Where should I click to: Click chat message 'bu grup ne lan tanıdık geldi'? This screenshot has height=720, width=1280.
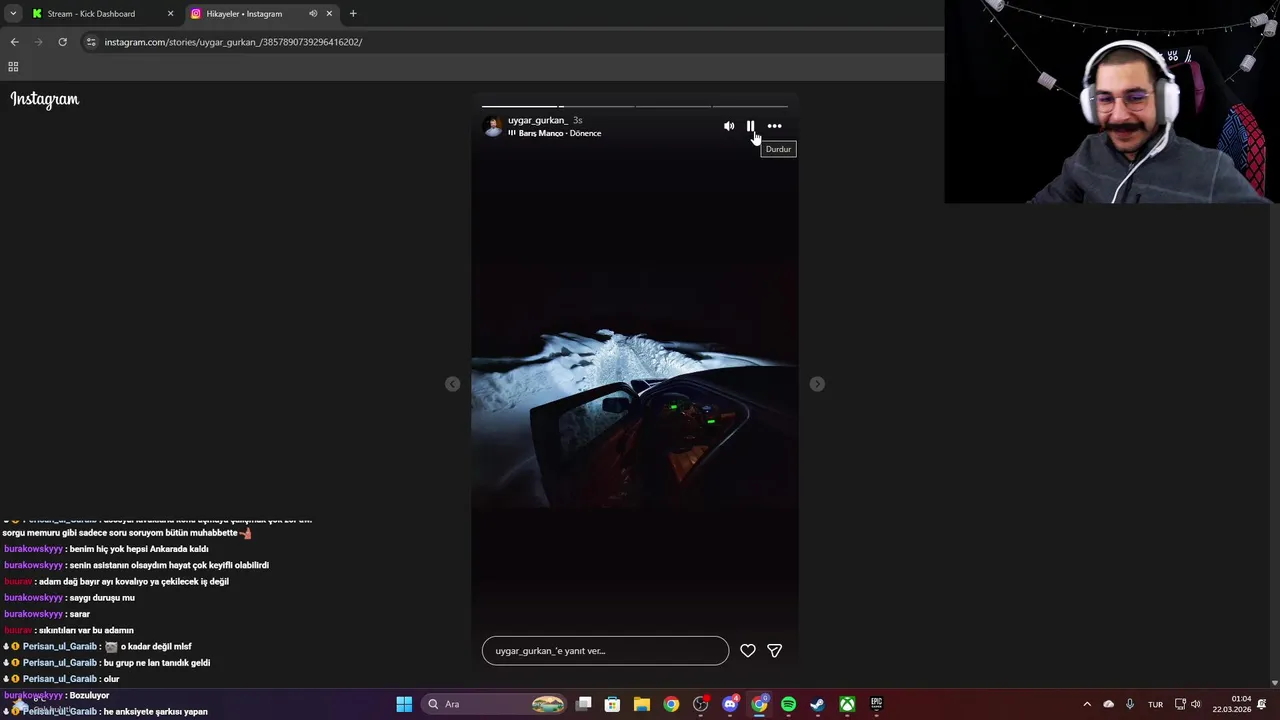point(157,663)
